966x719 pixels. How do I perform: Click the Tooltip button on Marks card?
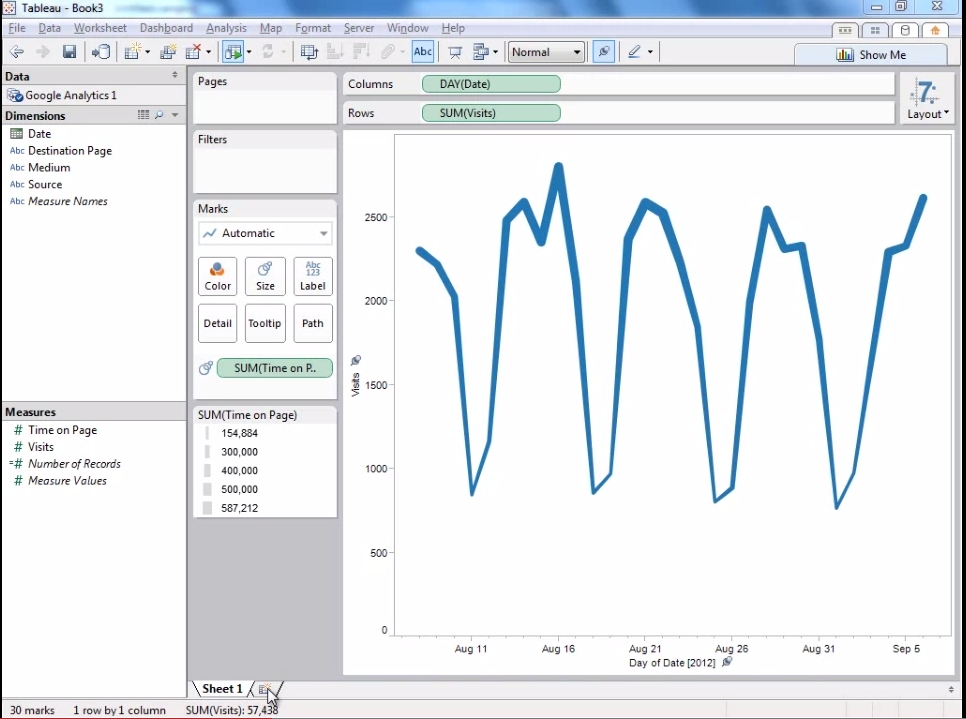[265, 323]
